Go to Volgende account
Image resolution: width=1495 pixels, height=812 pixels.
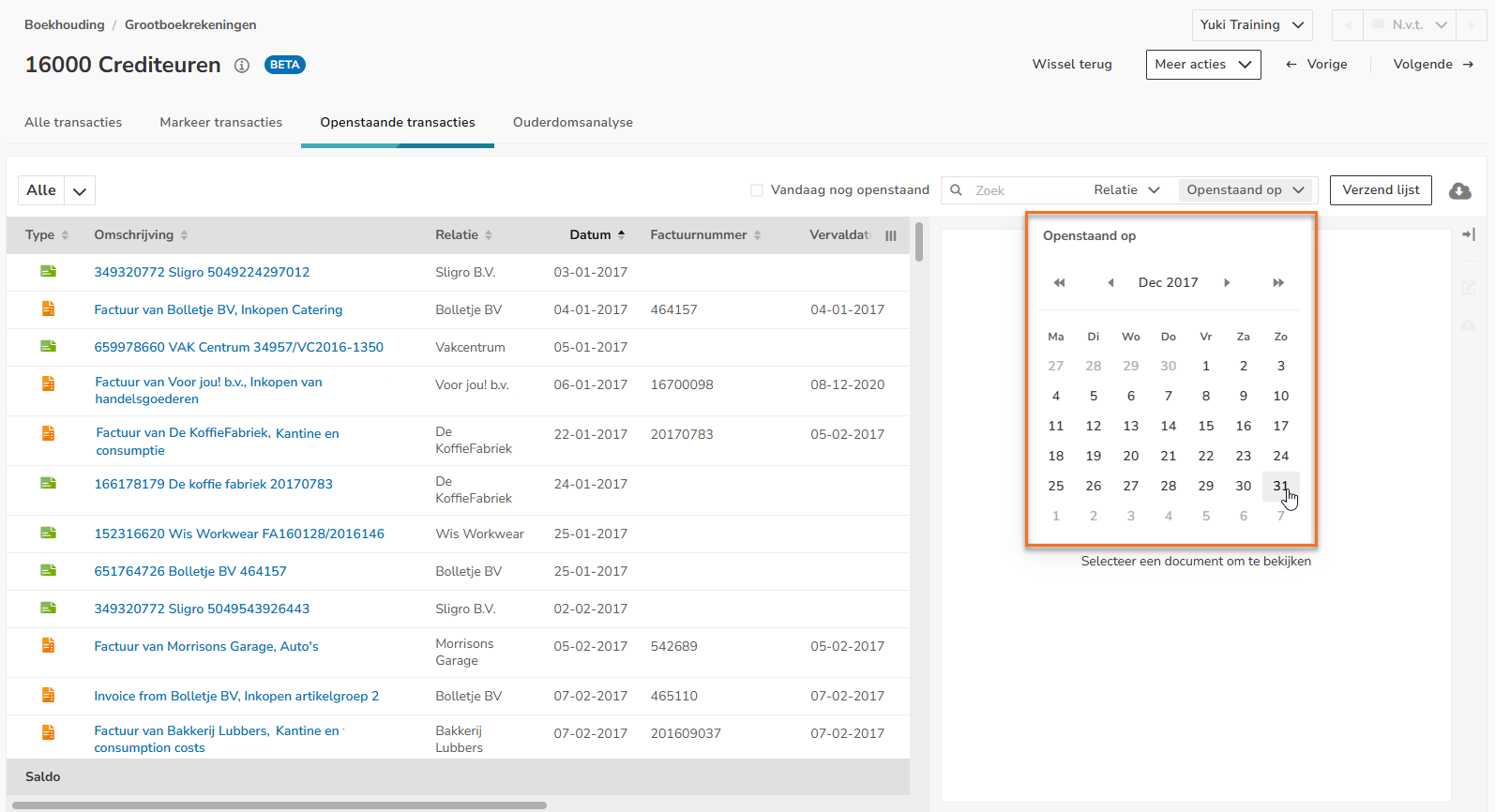1433,65
